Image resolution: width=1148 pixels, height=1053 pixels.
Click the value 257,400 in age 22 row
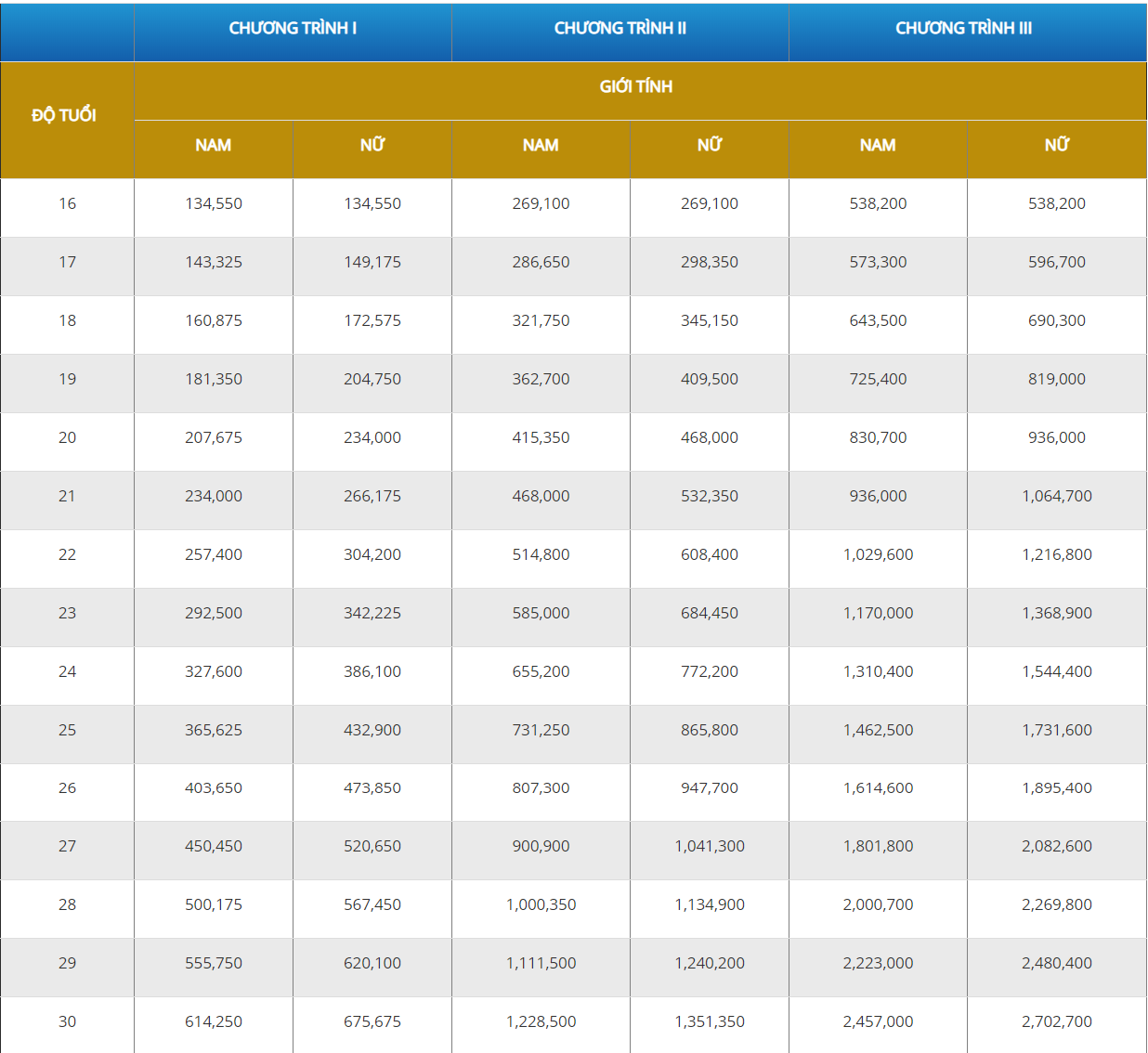[x=213, y=554]
